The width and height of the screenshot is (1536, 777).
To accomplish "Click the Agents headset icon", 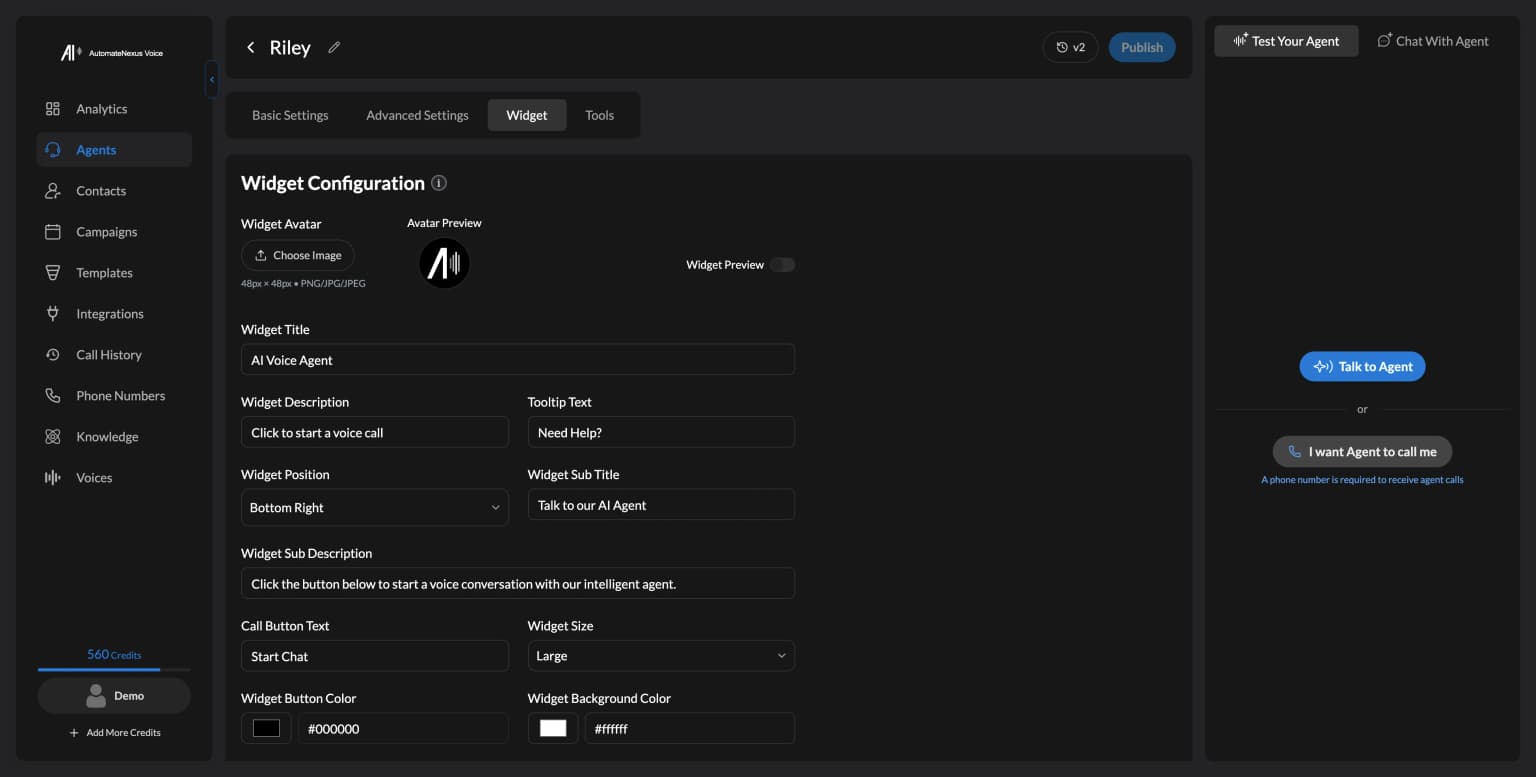I will pyautogui.click(x=53, y=150).
